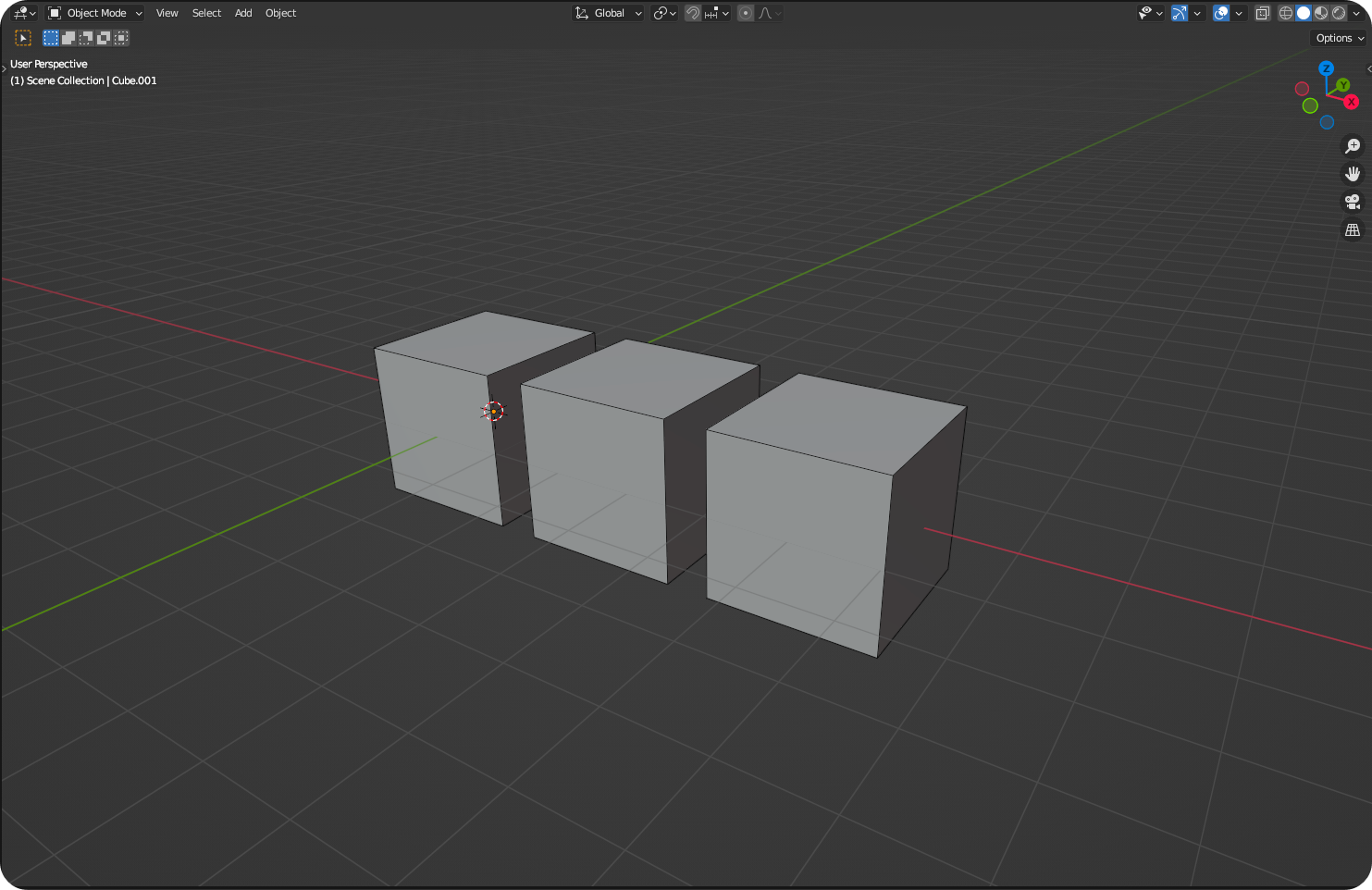Click the Select Box tool icon
The height and width of the screenshot is (890, 1372).
pyautogui.click(x=23, y=38)
